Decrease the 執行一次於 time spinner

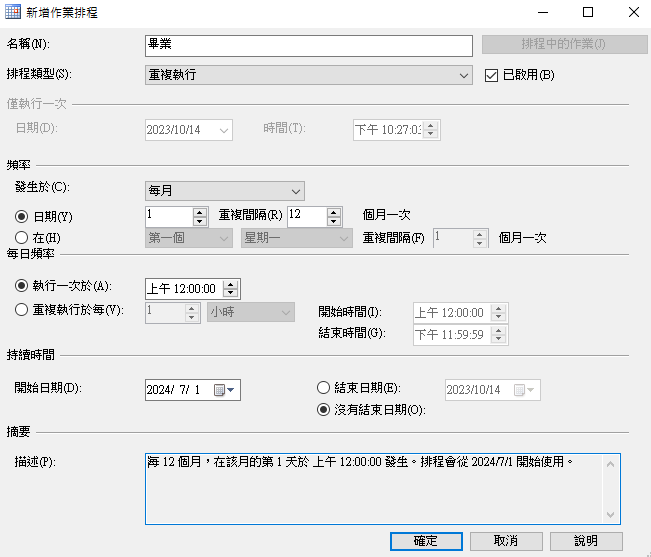coord(230,293)
